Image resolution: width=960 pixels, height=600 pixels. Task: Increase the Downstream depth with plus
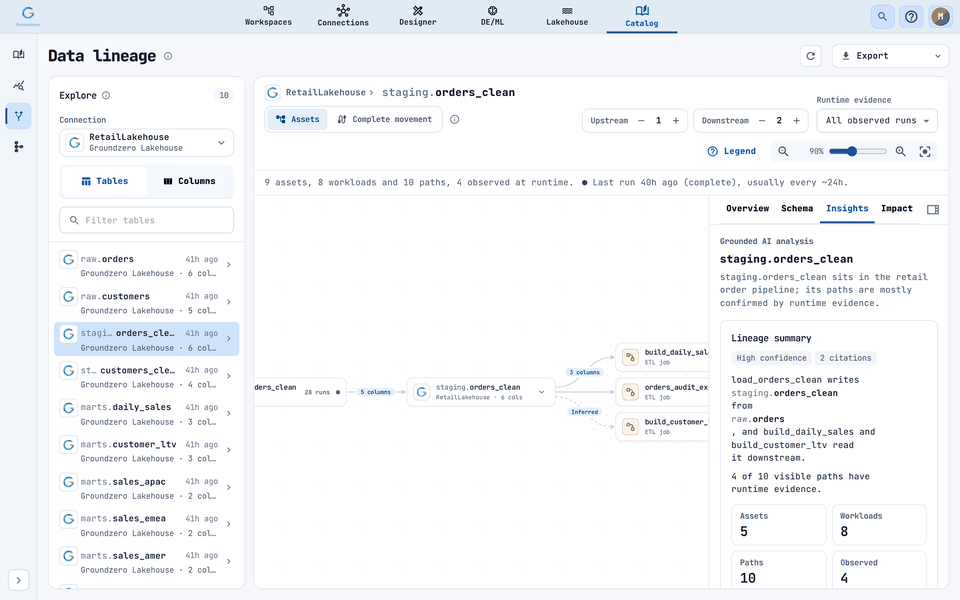click(797, 121)
